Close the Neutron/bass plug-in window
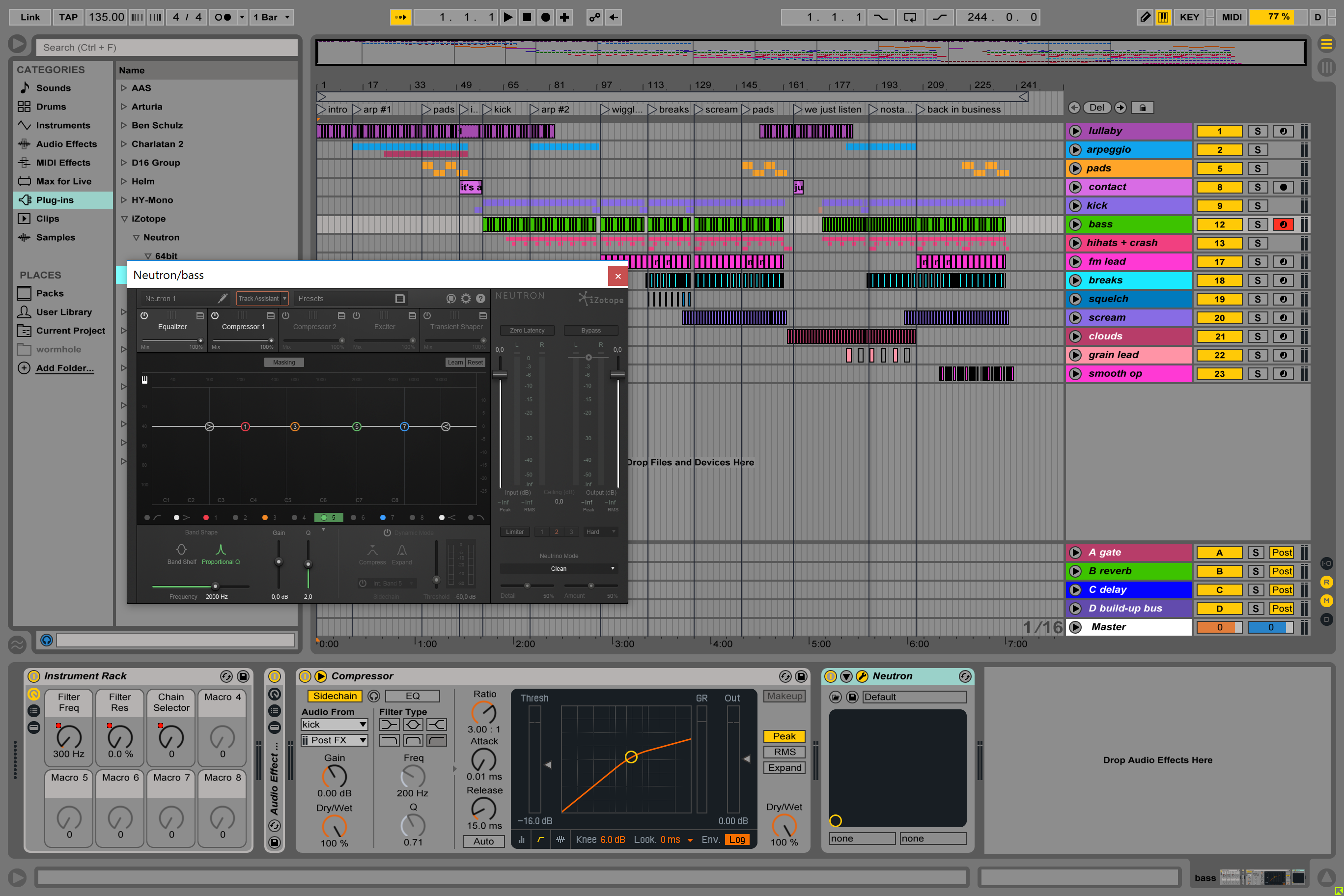The width and height of the screenshot is (1344, 896). click(617, 276)
